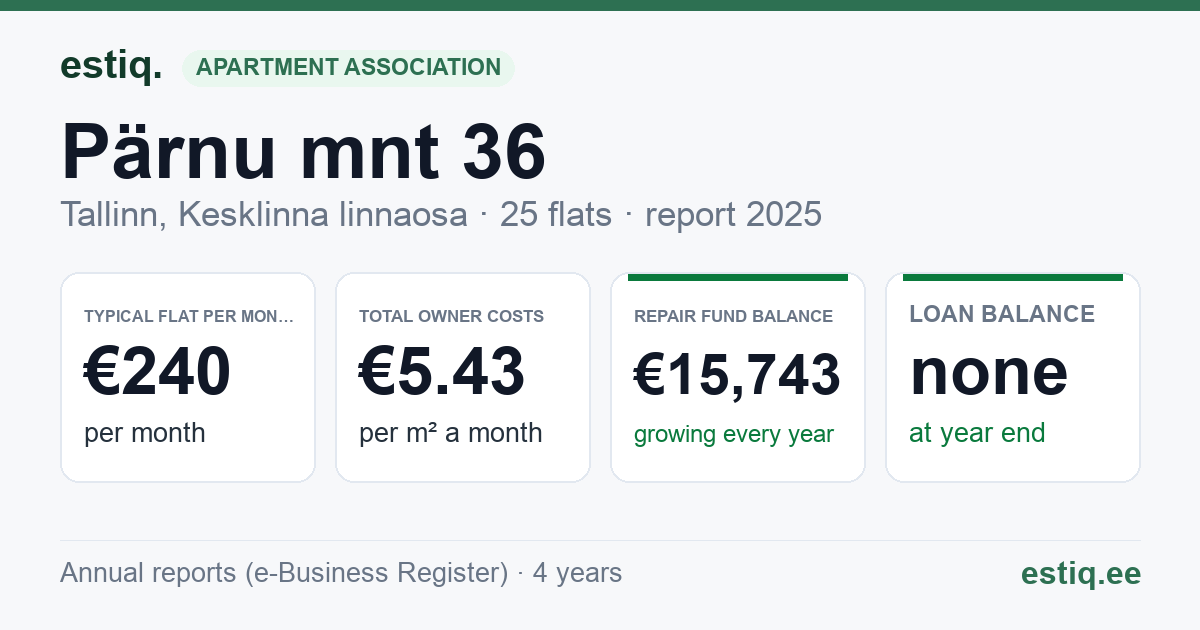This screenshot has width=1200, height=630.
Task: Click the 'growing every year' text
Action: tap(734, 435)
